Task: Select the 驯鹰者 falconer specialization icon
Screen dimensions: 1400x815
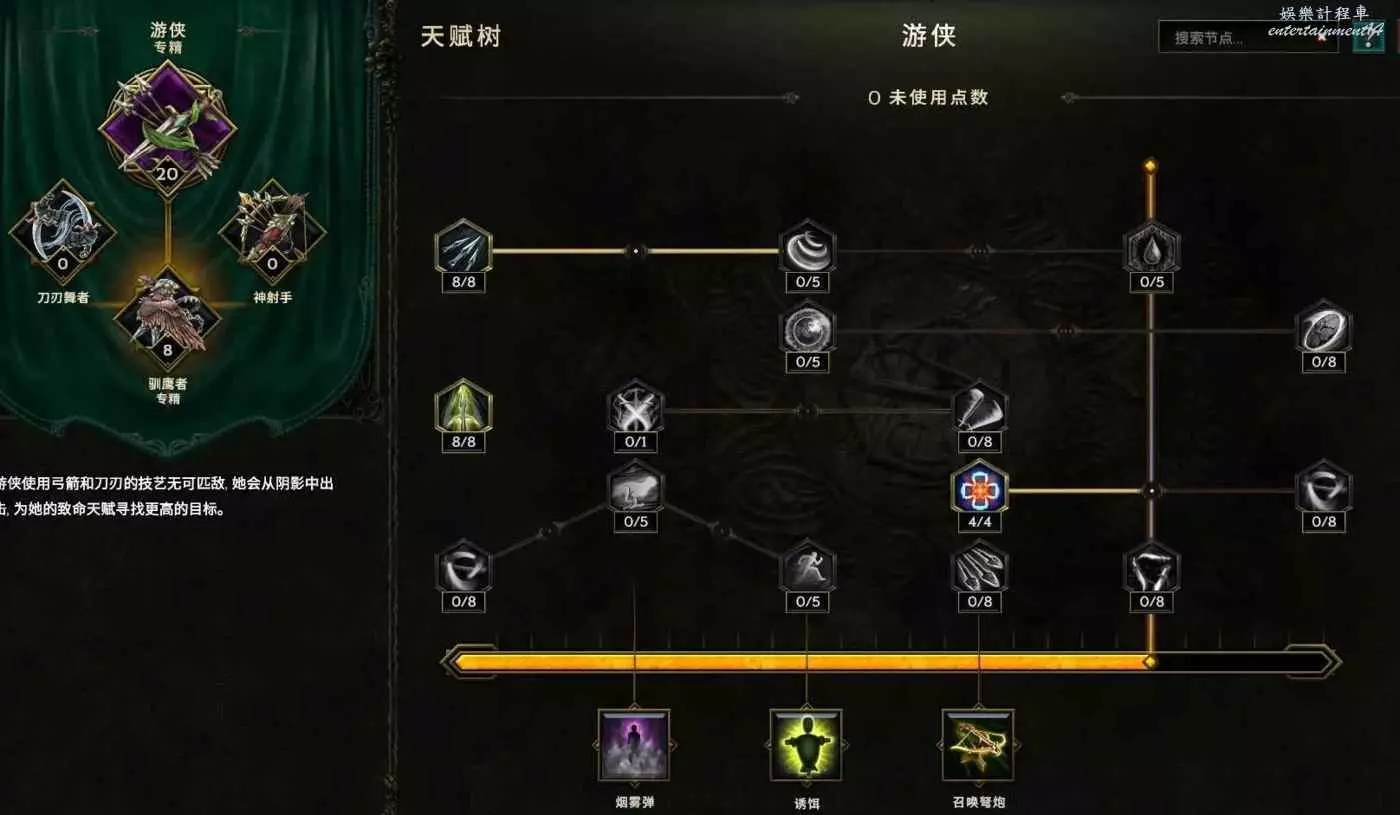Action: click(167, 318)
